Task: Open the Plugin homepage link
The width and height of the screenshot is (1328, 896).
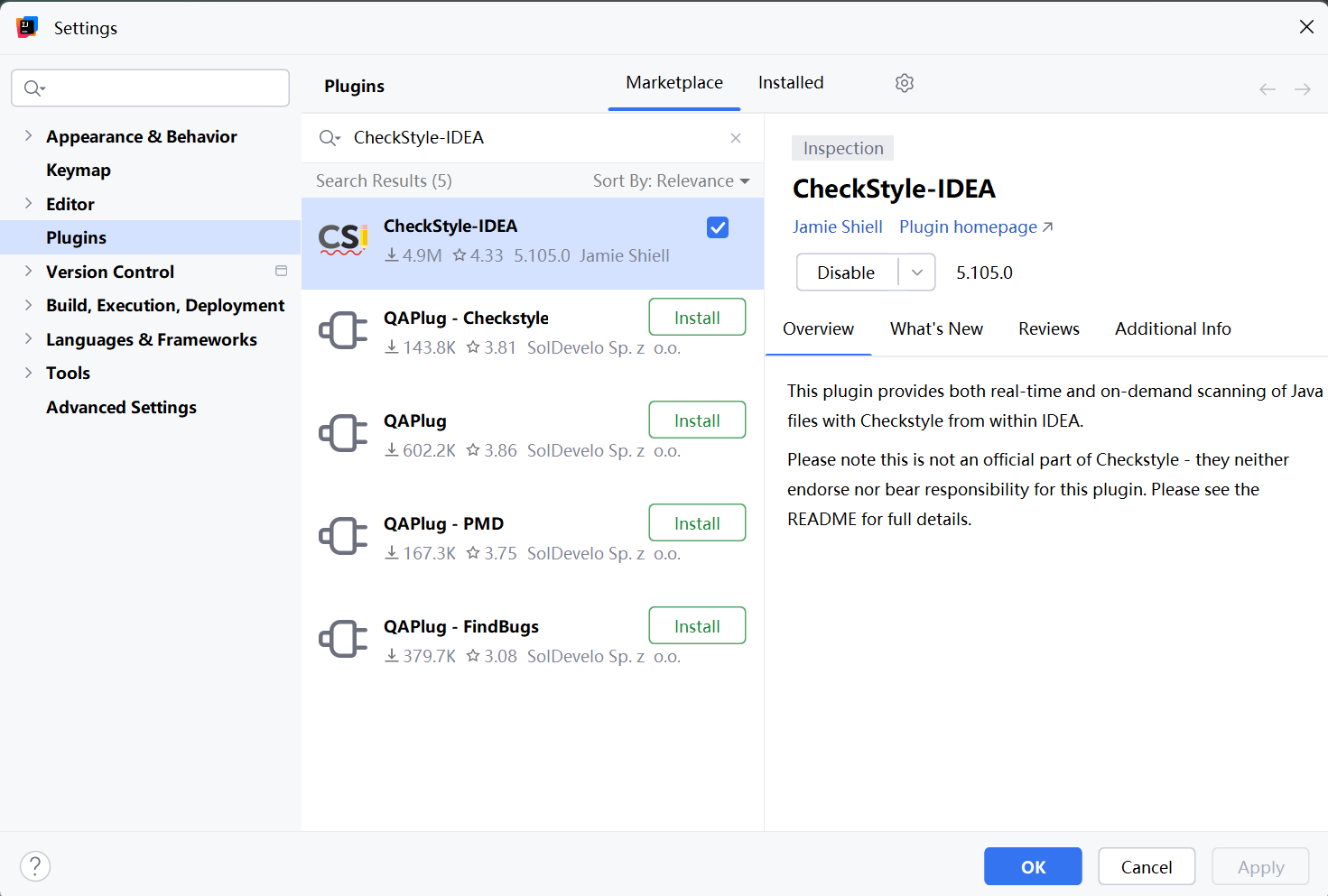Action: 976,227
